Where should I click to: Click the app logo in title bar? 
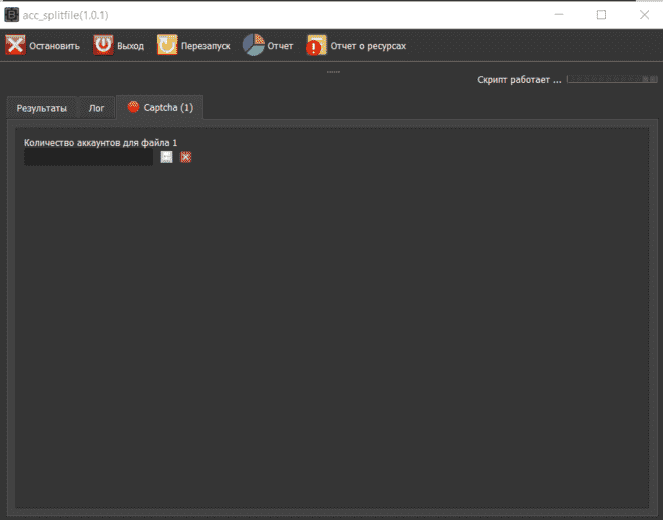pyautogui.click(x=11, y=15)
